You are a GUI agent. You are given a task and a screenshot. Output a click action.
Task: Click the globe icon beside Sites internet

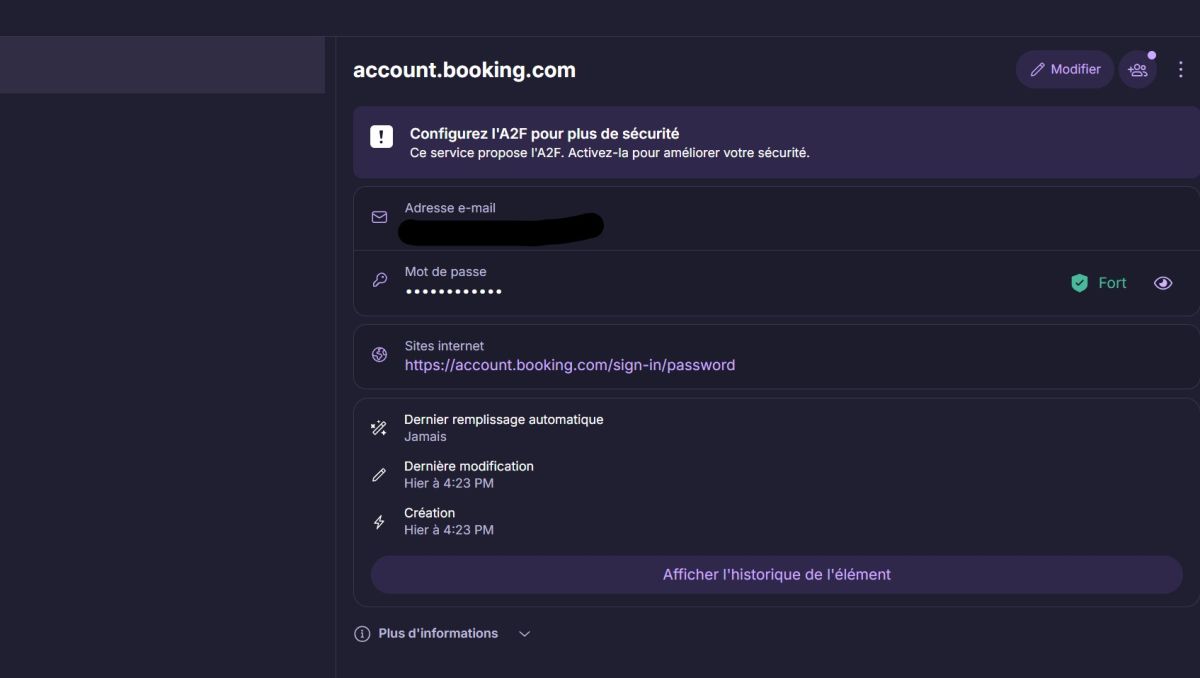coord(379,355)
